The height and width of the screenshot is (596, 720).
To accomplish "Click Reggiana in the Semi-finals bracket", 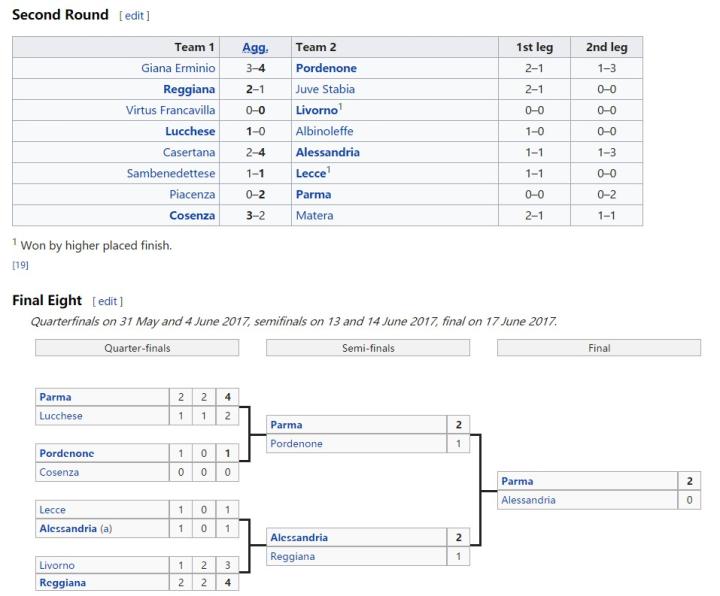I will click(293, 556).
